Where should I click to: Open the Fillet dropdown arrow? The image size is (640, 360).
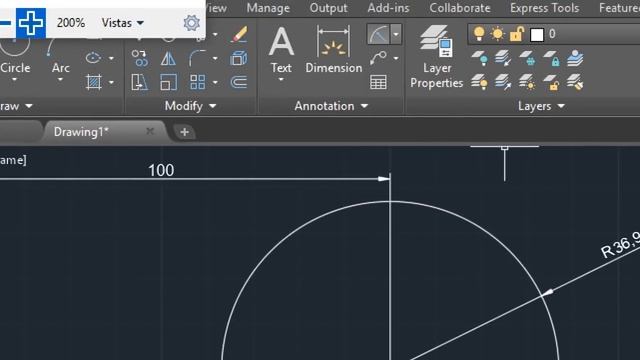click(x=215, y=58)
